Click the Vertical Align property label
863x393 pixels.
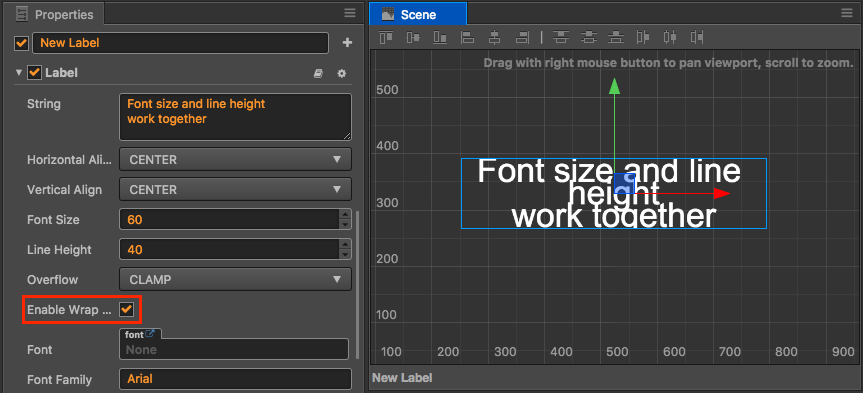tap(64, 189)
